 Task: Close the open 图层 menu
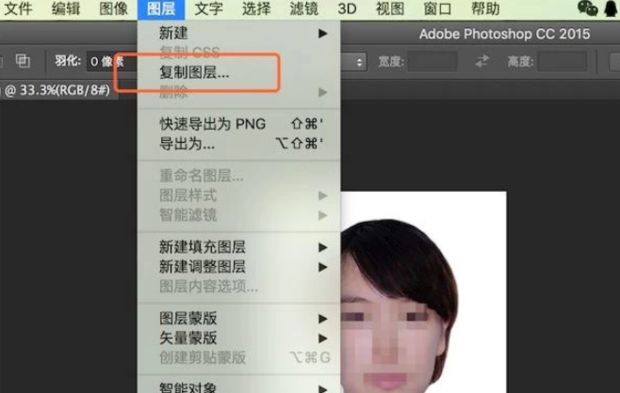pyautogui.click(x=161, y=9)
